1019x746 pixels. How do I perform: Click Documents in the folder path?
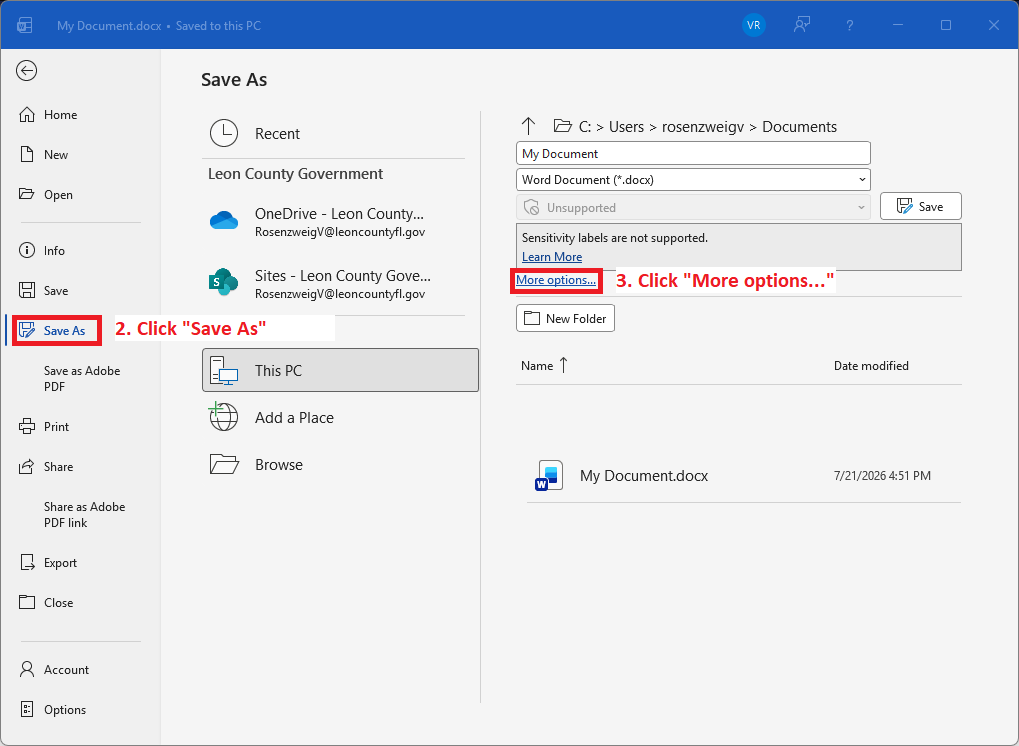pos(799,127)
